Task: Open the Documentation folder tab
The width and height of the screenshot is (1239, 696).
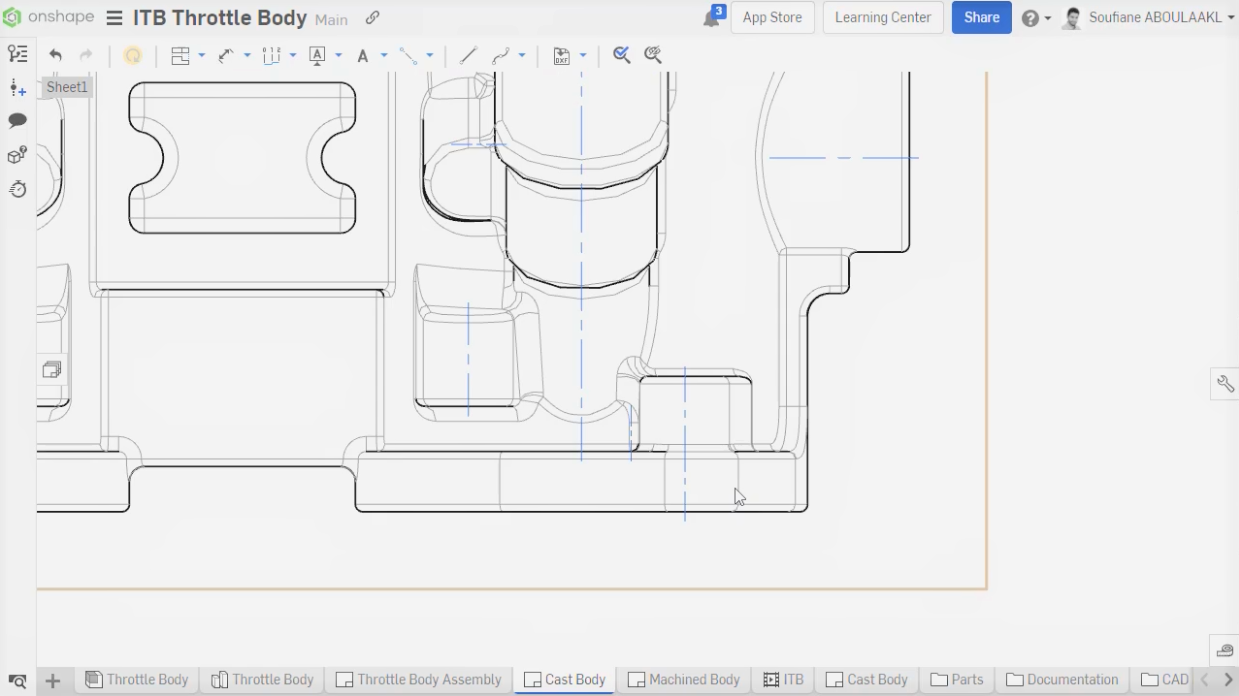Action: point(1062,680)
